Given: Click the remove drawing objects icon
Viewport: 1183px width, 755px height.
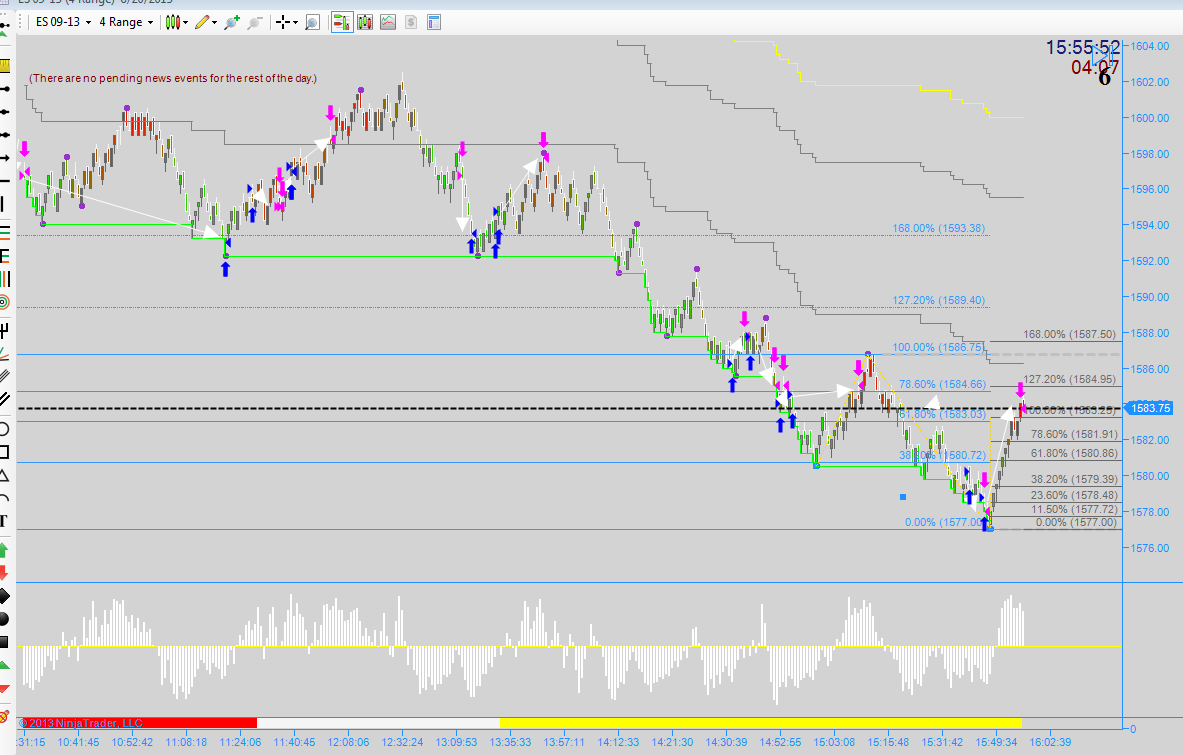Looking at the screenshot, I should (5, 715).
